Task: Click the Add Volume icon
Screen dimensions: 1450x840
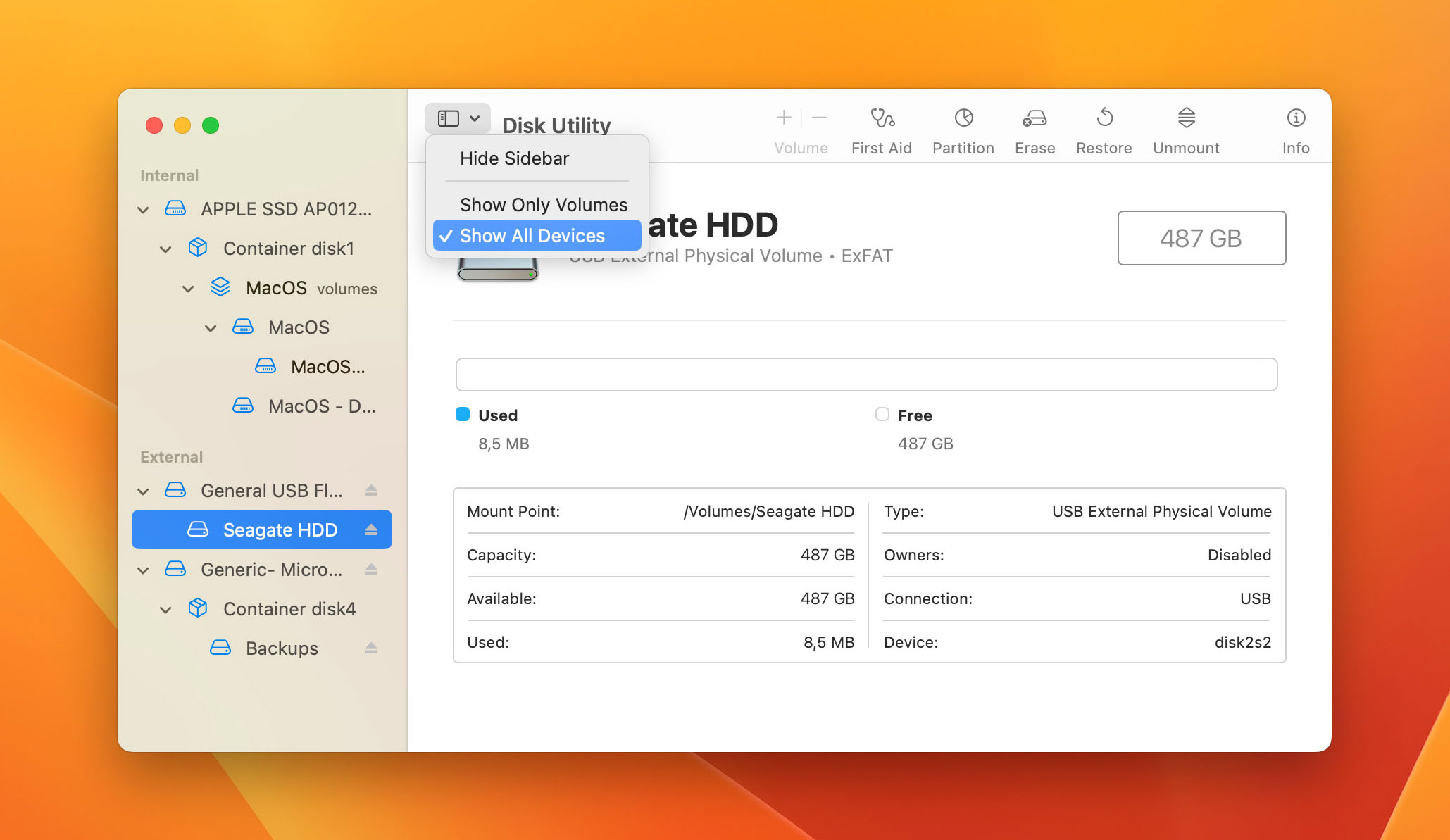Action: [x=785, y=118]
